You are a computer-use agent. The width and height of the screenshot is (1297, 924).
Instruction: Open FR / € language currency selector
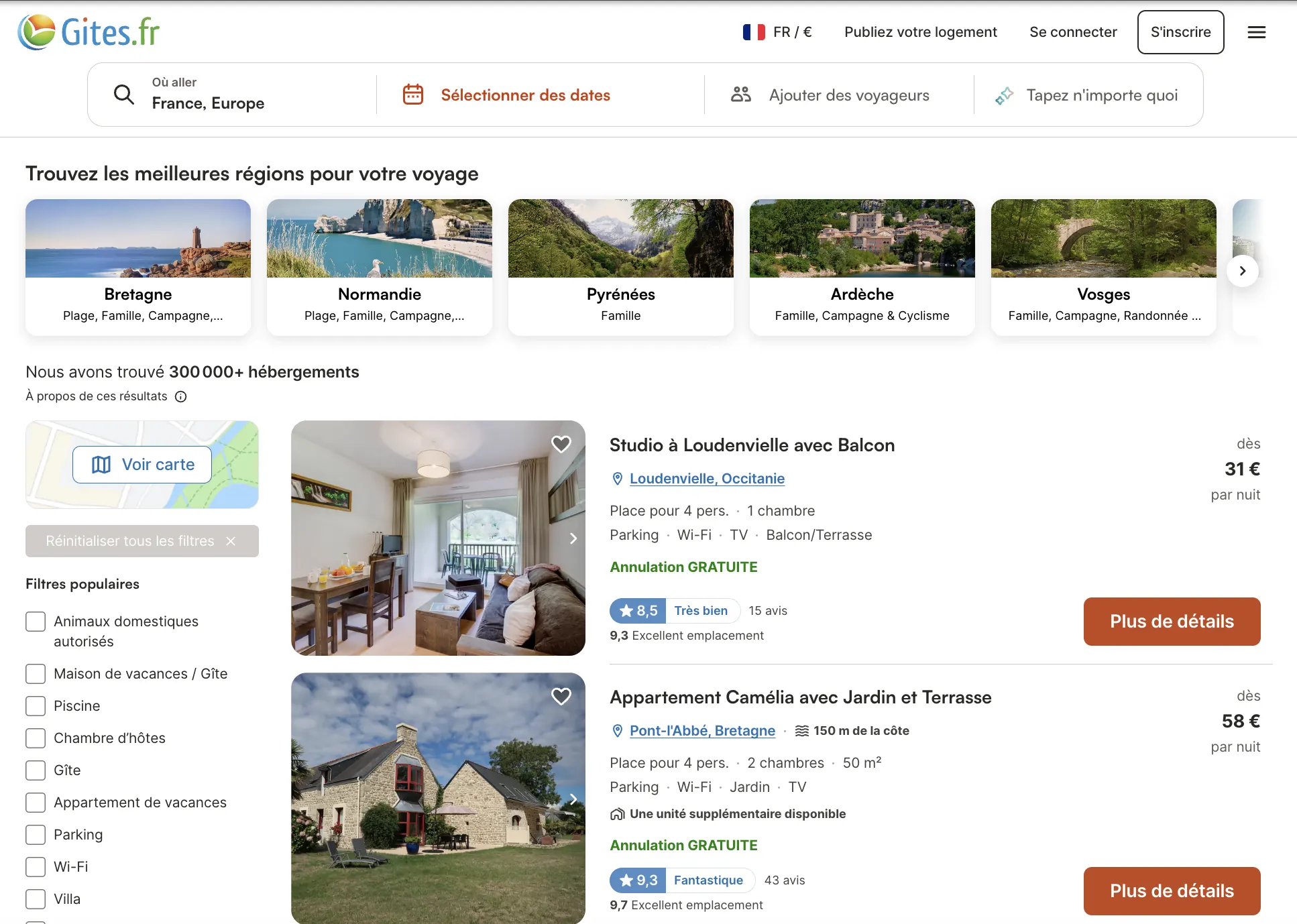pyautogui.click(x=777, y=32)
